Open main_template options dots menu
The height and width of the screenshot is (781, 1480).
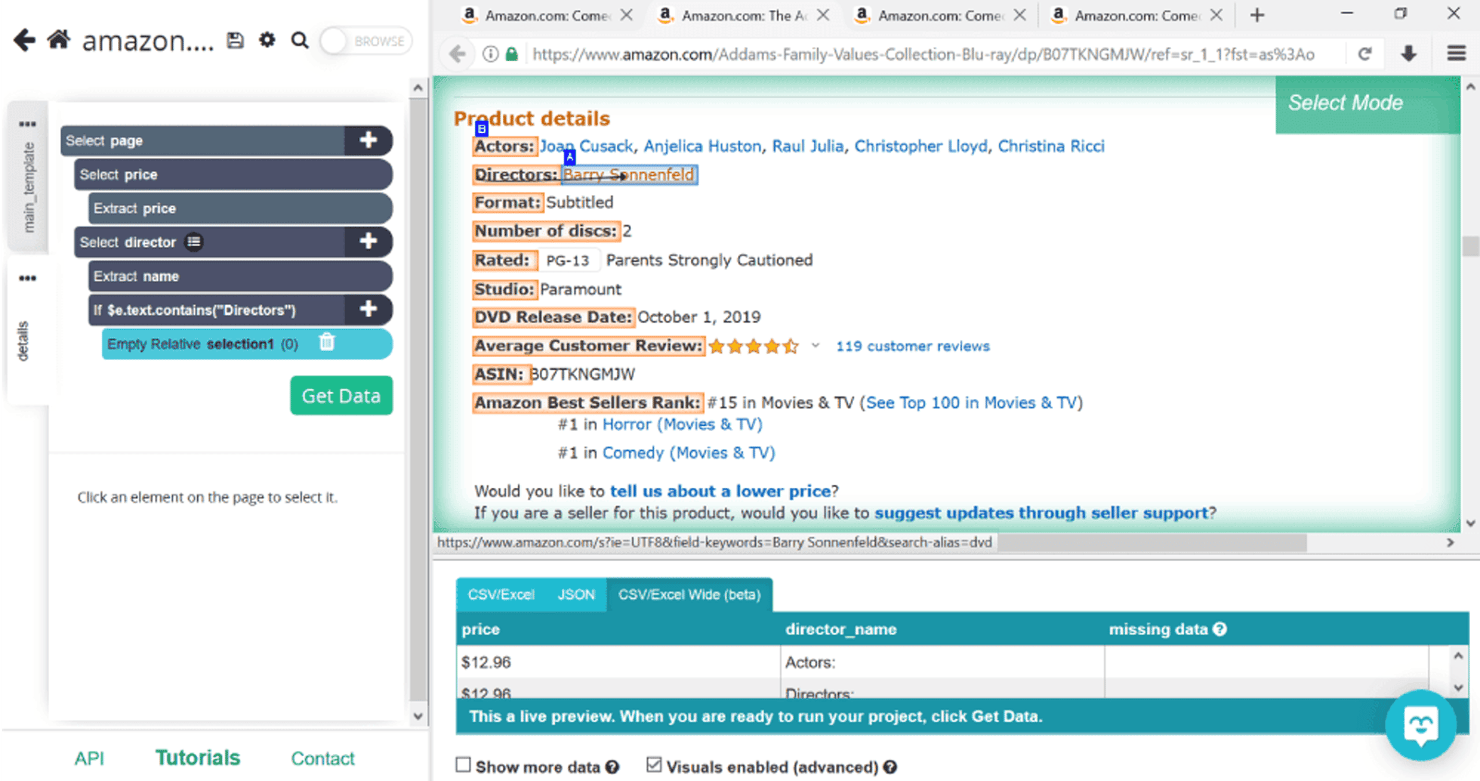coord(27,124)
